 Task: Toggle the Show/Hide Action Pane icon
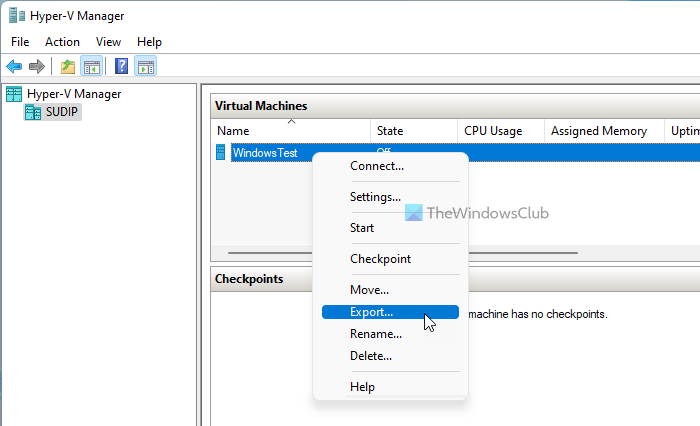coord(146,67)
